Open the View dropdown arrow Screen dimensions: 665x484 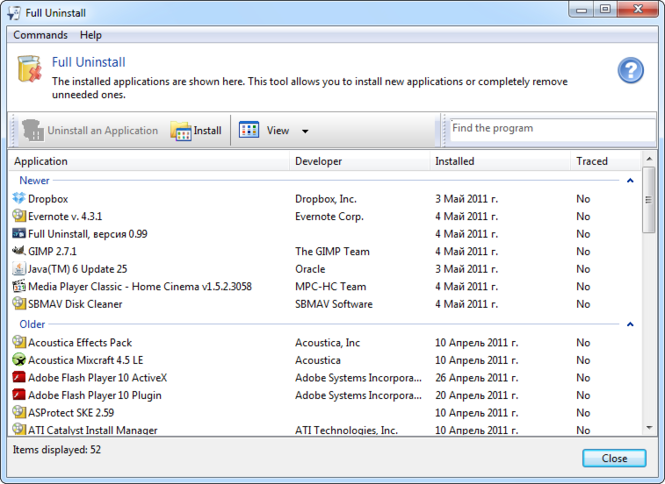[305, 131]
